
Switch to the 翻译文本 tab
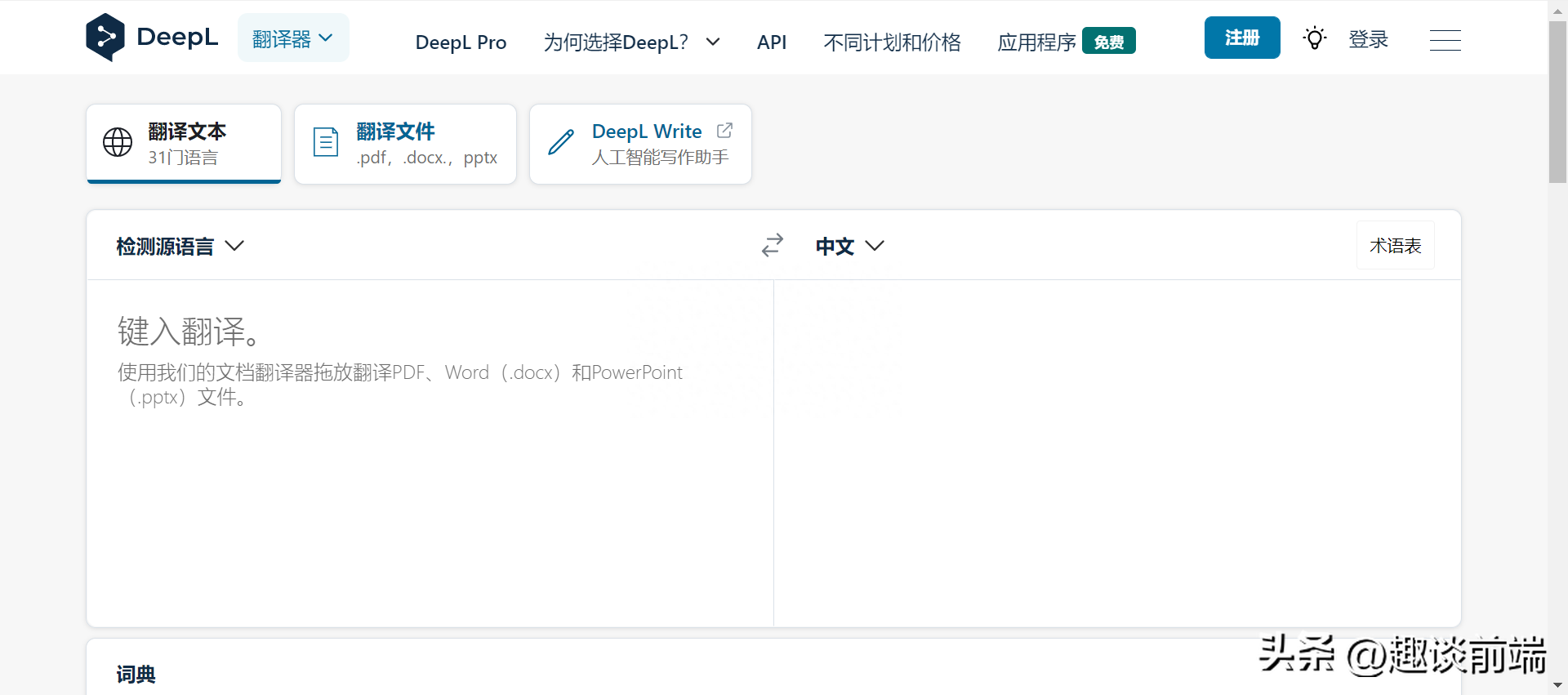(184, 144)
